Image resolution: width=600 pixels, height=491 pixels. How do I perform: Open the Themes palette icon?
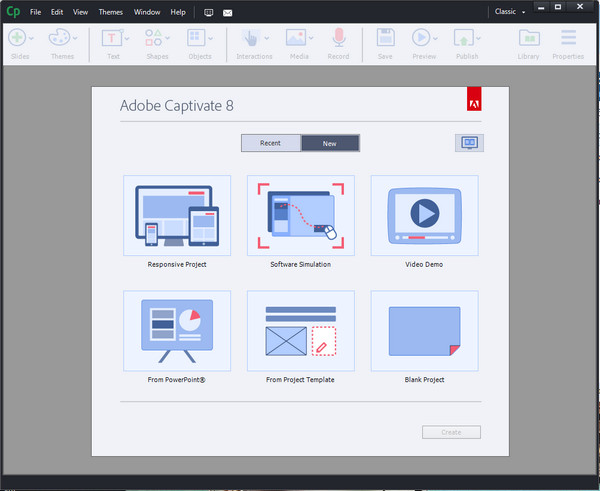click(x=59, y=38)
